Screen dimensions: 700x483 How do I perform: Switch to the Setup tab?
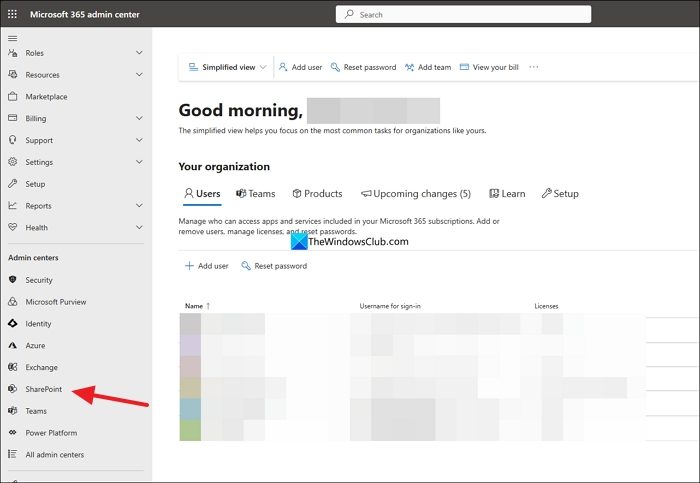click(x=560, y=194)
